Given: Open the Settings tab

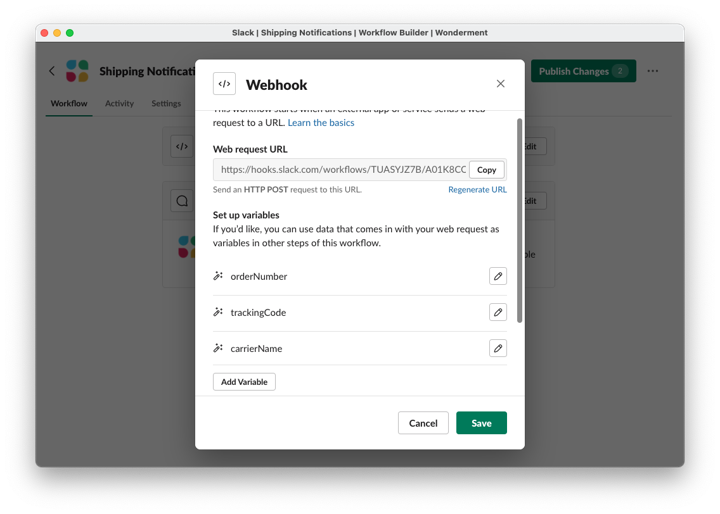Looking at the screenshot, I should tap(166, 103).
